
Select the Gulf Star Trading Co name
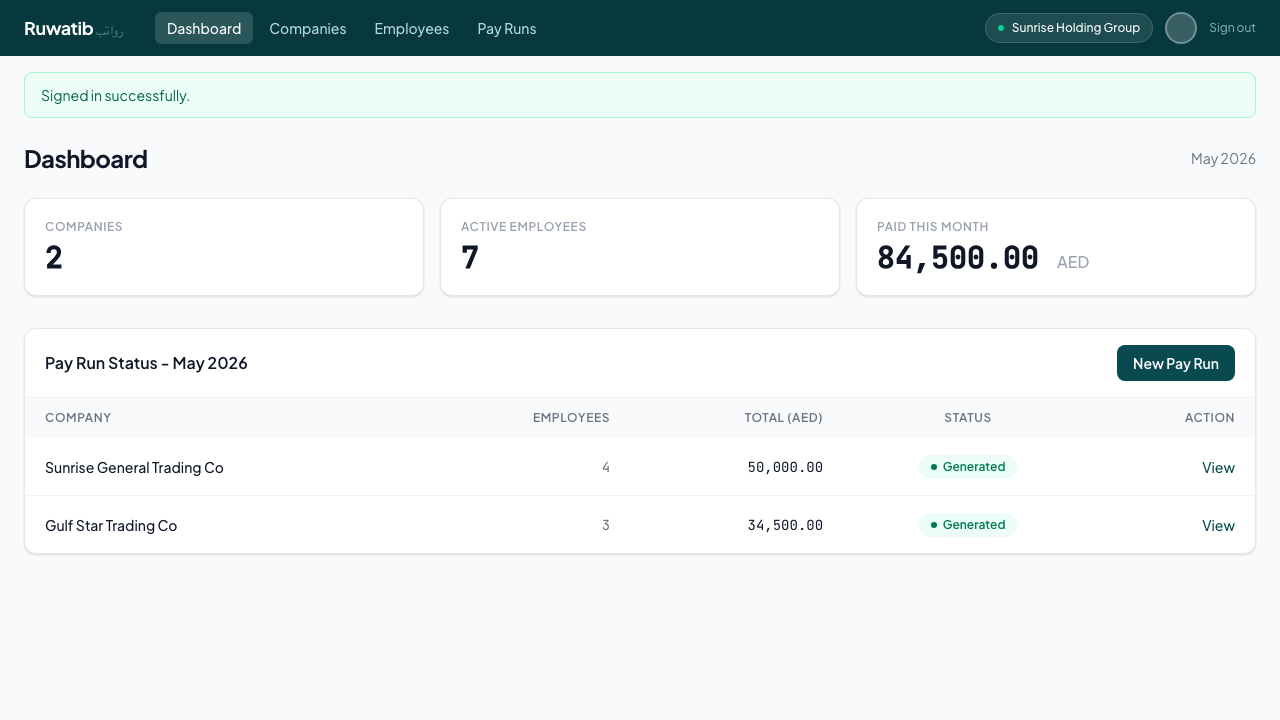(111, 525)
